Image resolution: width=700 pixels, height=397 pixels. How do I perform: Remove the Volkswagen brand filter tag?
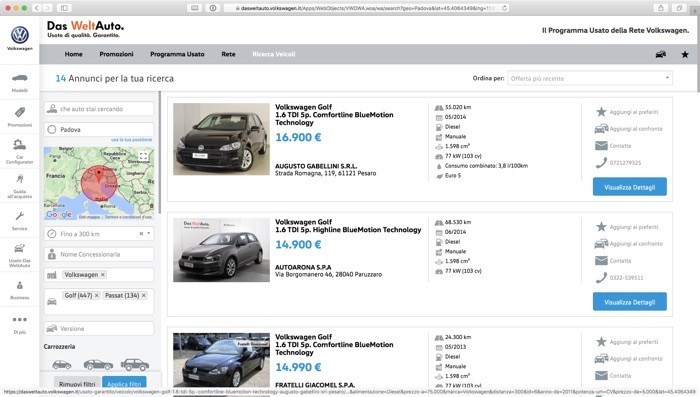coord(103,275)
